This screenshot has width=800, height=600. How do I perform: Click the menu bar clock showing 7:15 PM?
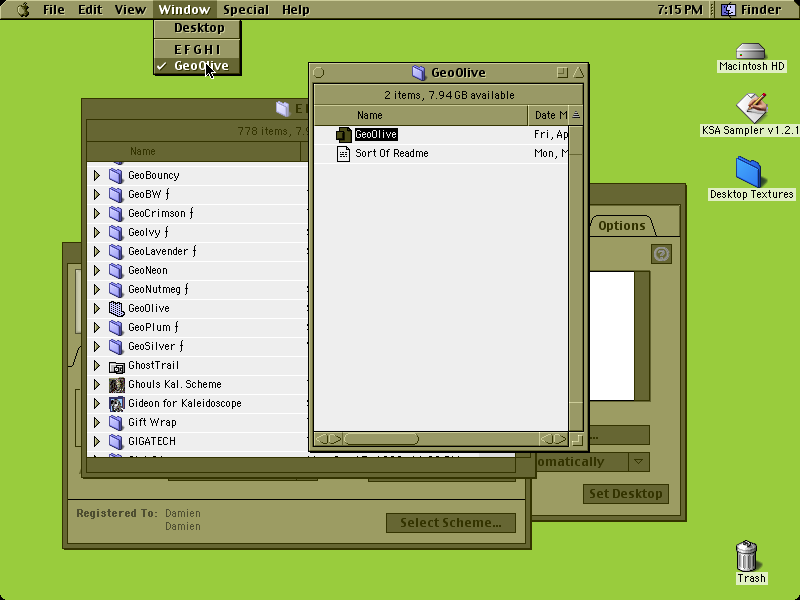(x=680, y=9)
